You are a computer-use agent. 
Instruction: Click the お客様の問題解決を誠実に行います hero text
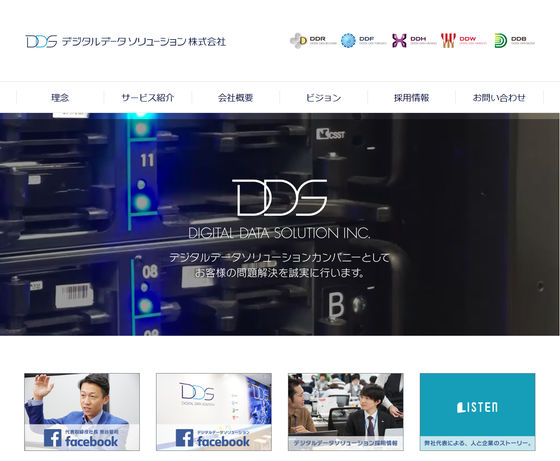pyautogui.click(x=279, y=273)
